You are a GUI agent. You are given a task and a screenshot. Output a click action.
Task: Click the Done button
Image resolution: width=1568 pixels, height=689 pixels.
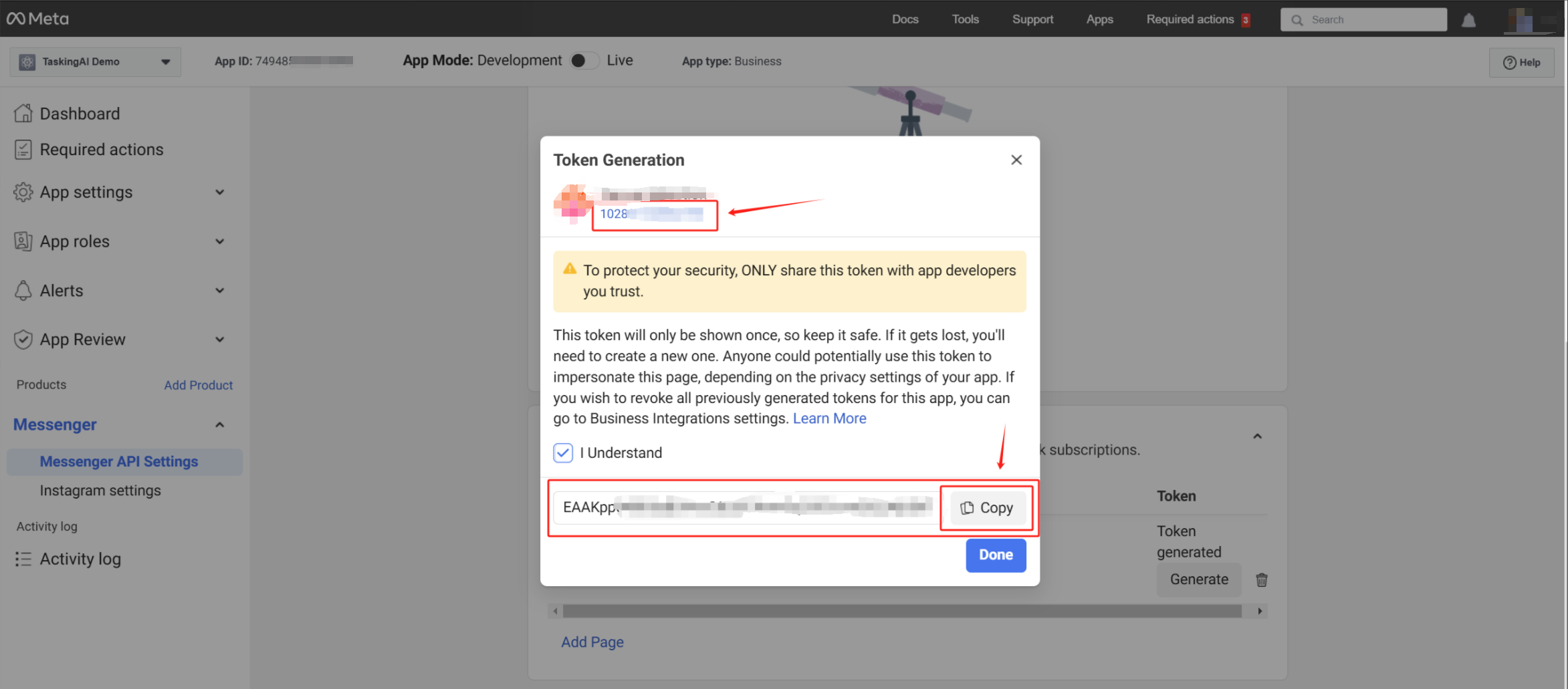(996, 555)
